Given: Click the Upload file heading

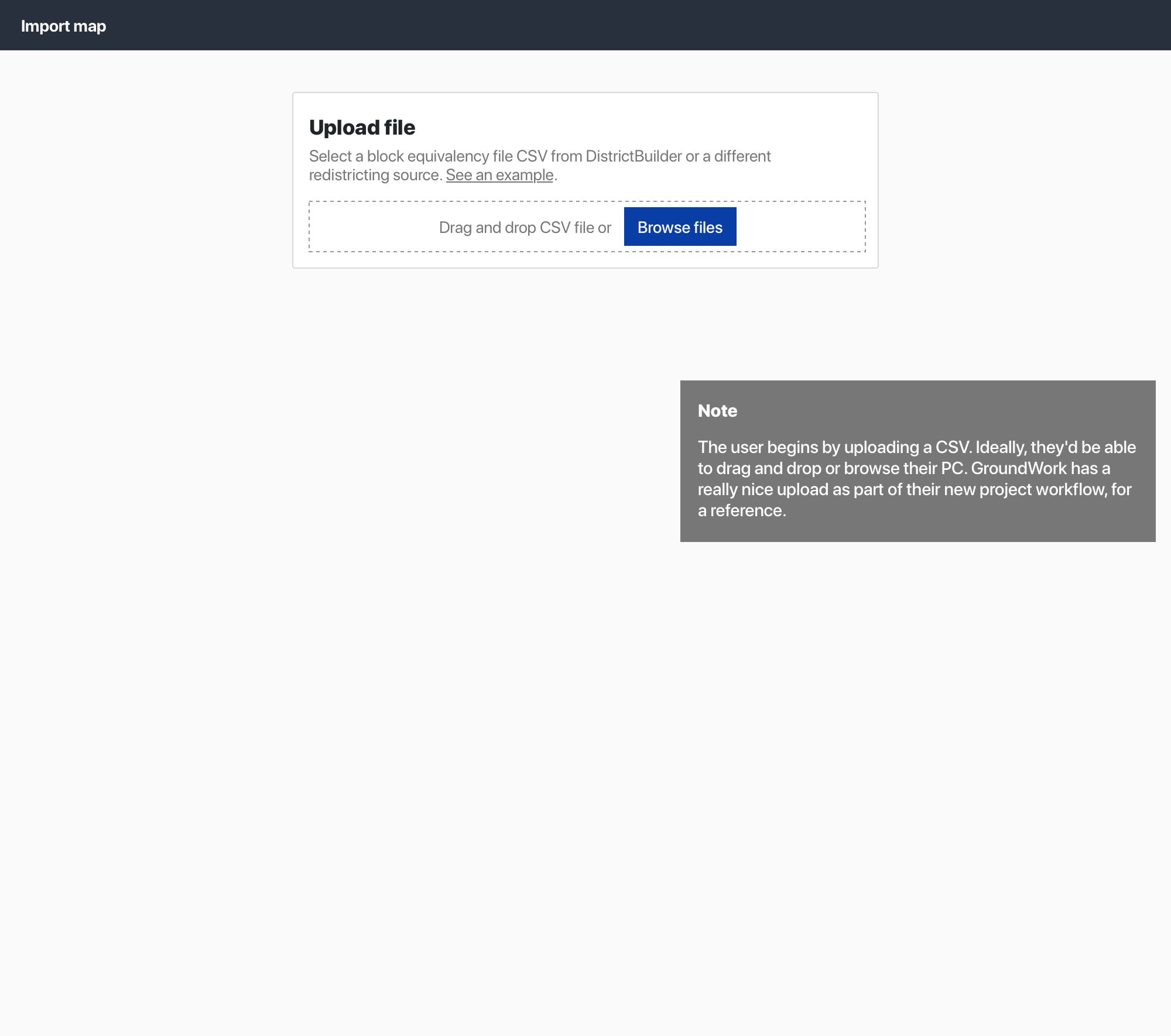Looking at the screenshot, I should pyautogui.click(x=362, y=127).
